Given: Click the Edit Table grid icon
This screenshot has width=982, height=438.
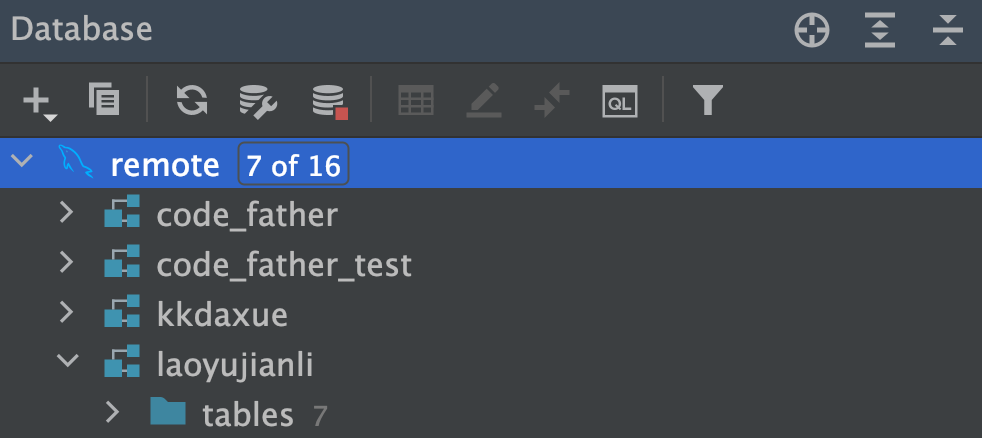Looking at the screenshot, I should click(416, 100).
